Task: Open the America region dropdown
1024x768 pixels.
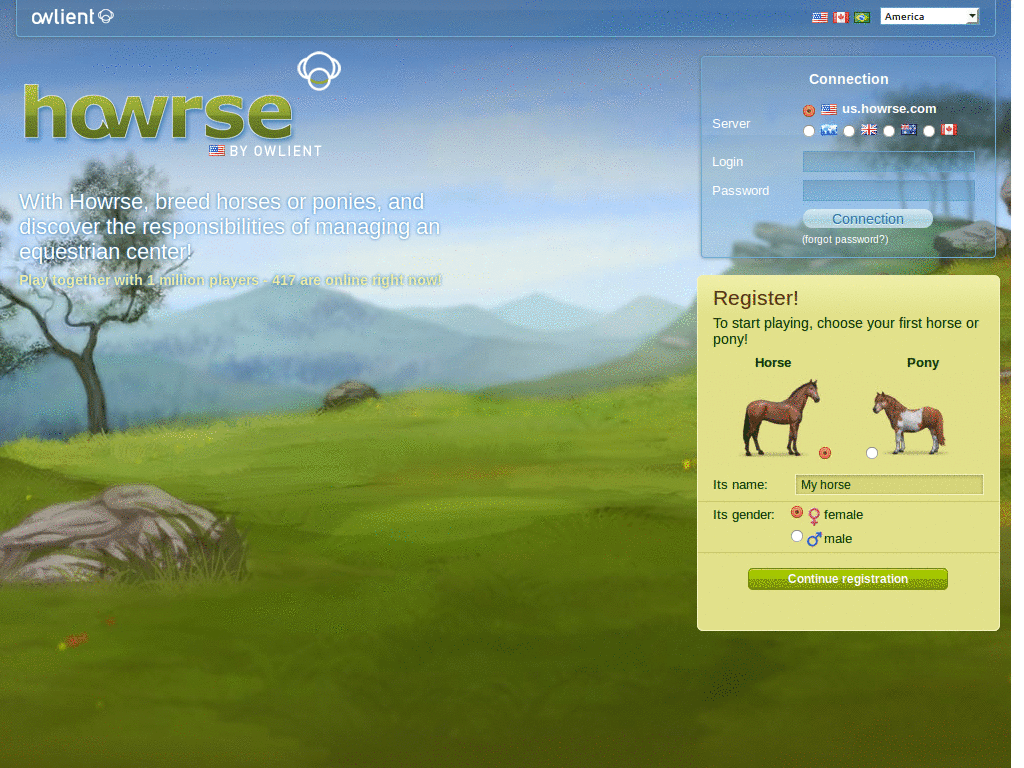Action: pos(929,16)
